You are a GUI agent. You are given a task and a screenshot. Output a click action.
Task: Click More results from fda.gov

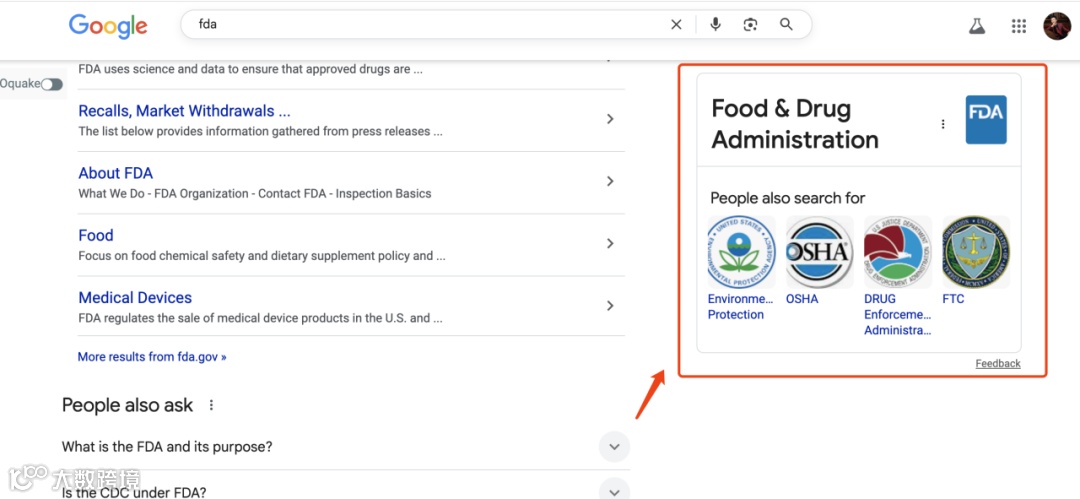coord(152,357)
